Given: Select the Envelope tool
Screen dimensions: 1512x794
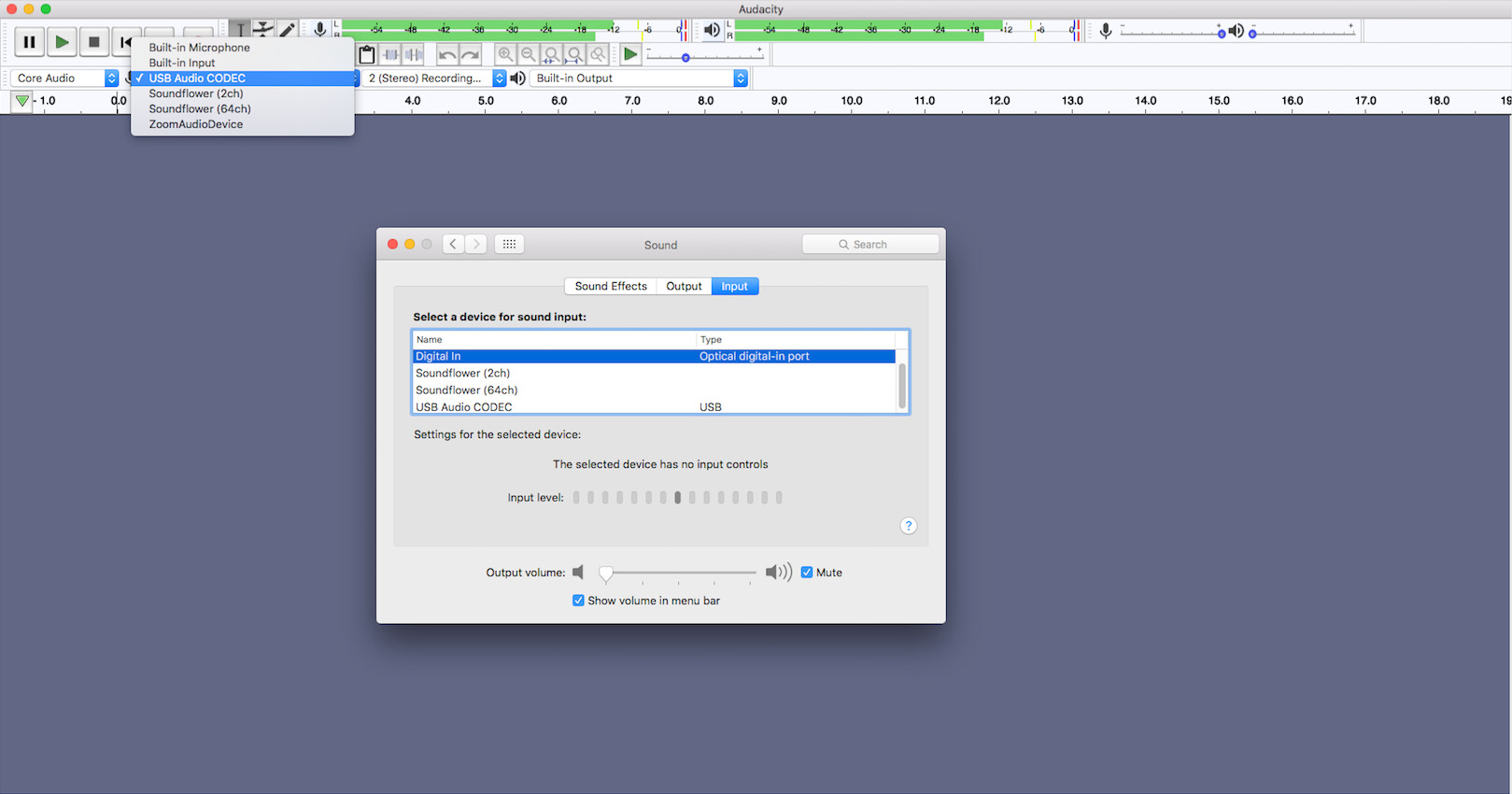Looking at the screenshot, I should click(264, 30).
